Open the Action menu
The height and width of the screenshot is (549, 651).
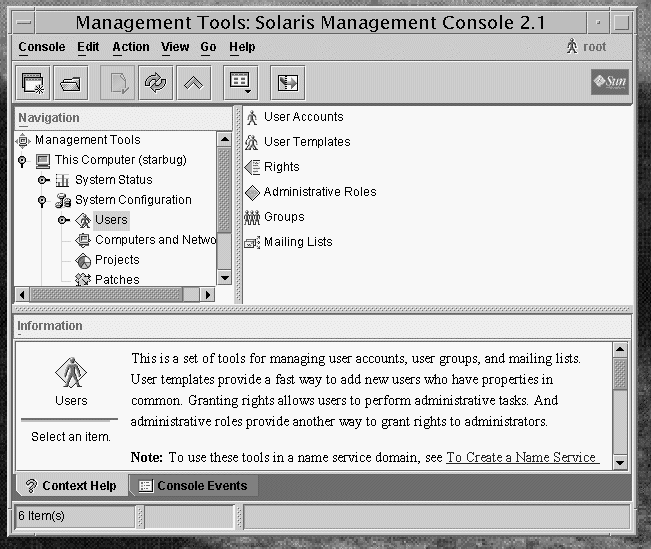[x=130, y=47]
